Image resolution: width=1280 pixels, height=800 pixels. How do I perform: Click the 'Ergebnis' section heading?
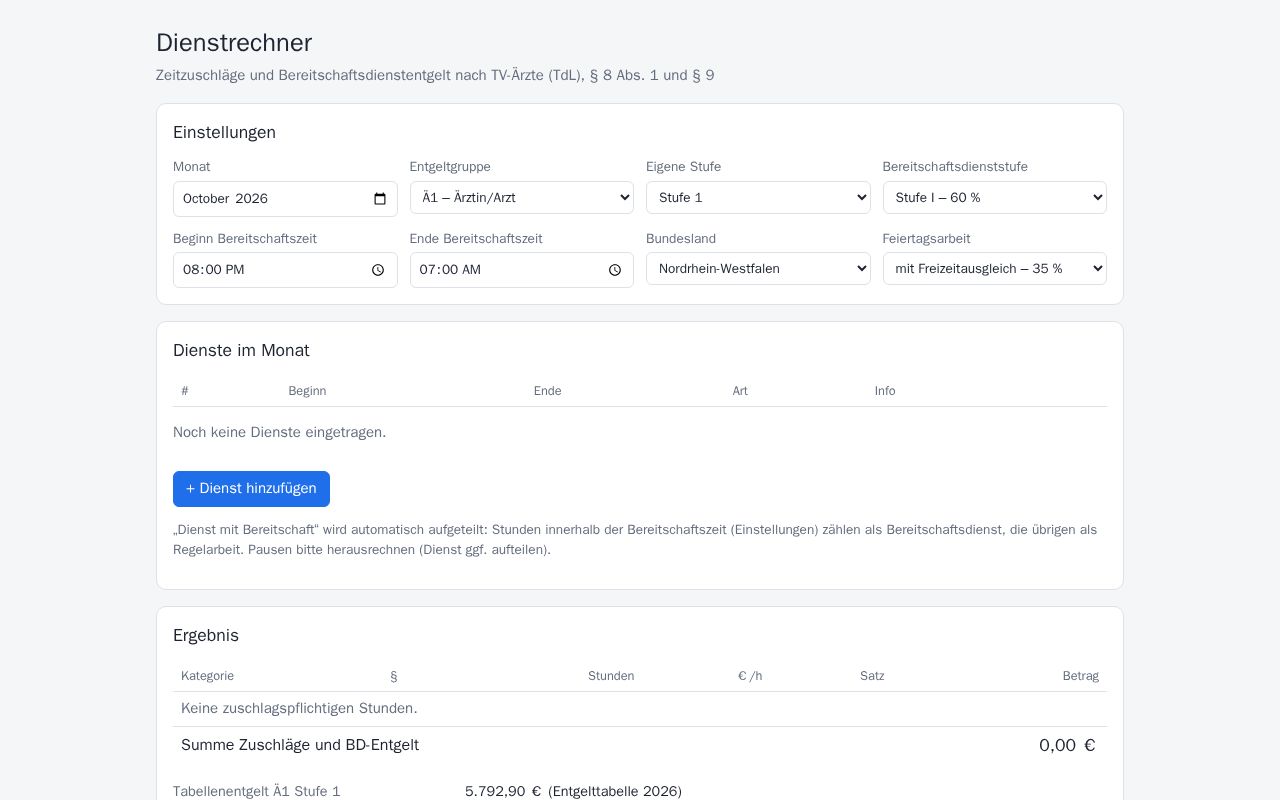206,635
